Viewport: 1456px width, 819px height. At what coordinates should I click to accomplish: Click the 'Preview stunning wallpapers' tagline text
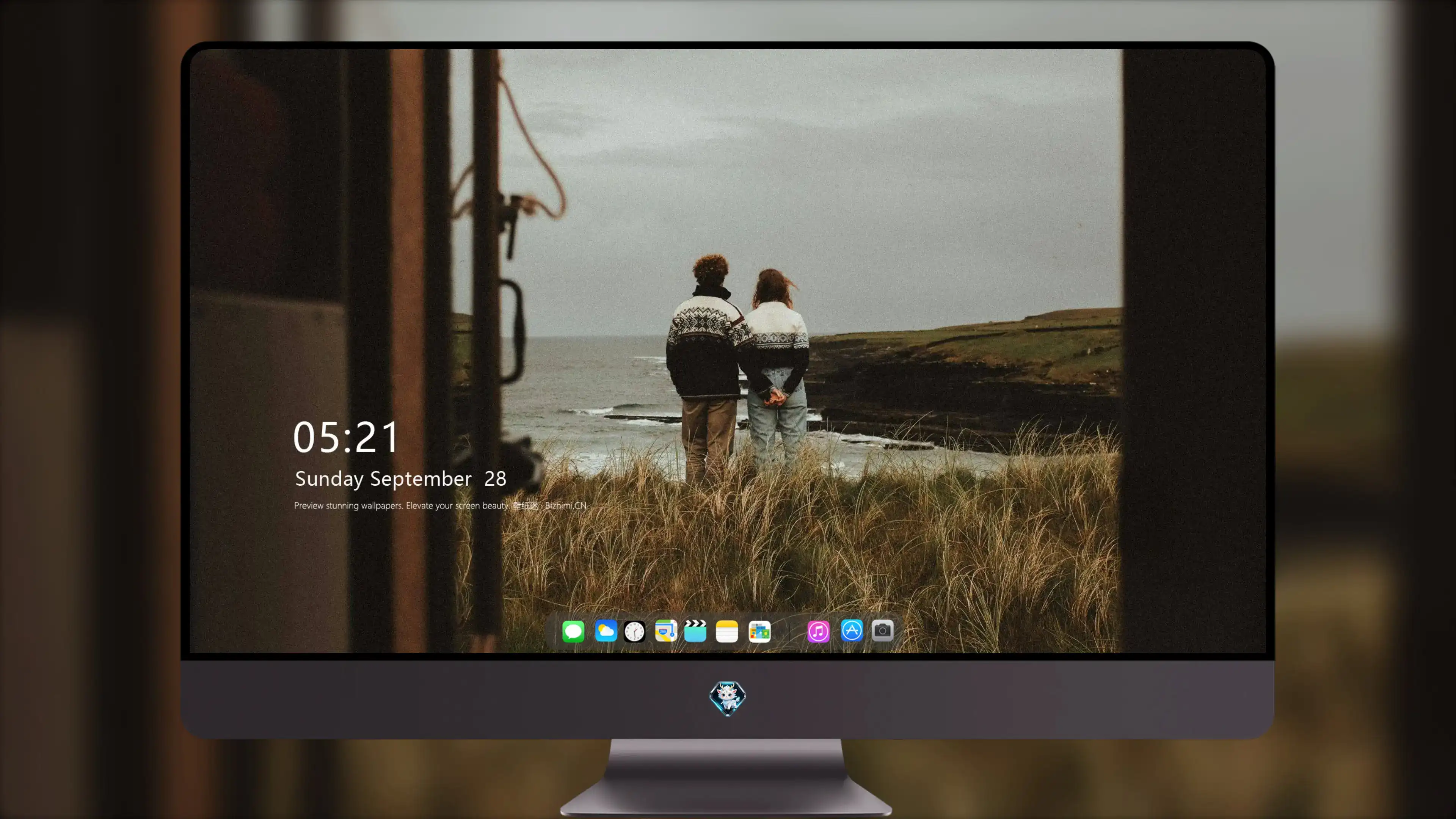tap(440, 505)
